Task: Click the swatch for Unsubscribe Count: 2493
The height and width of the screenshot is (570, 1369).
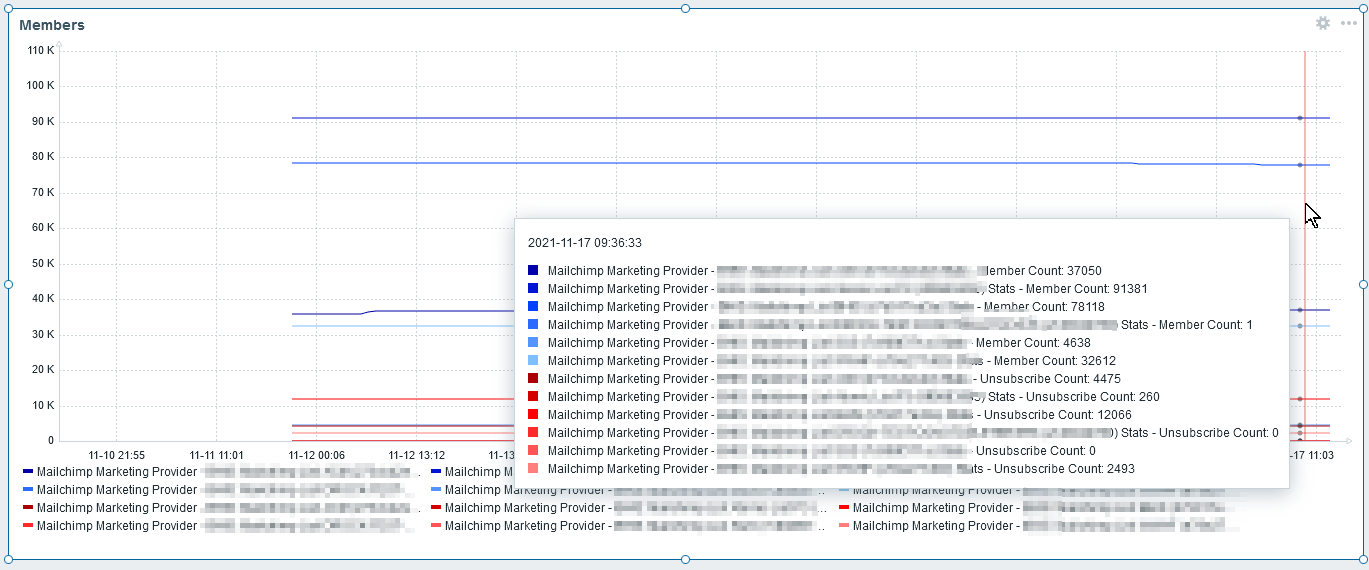Action: click(x=533, y=469)
